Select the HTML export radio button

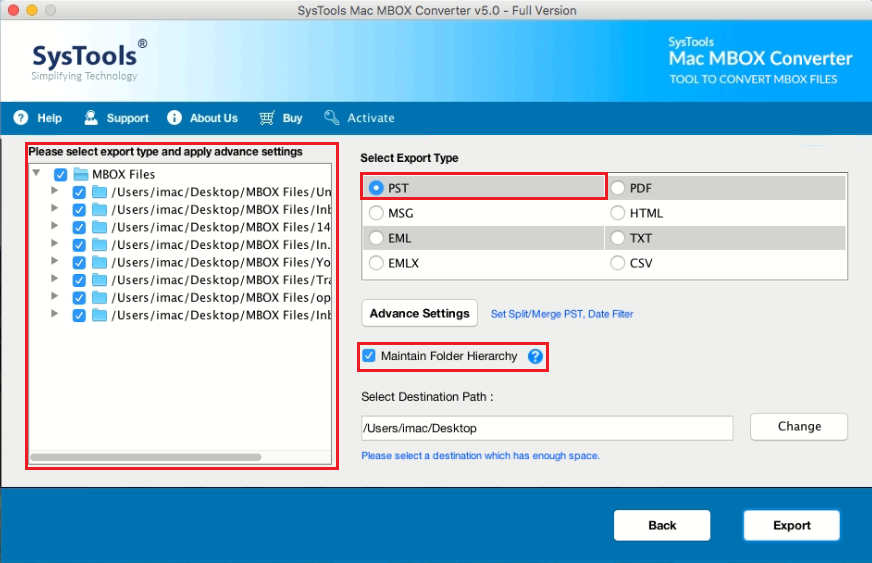click(618, 213)
